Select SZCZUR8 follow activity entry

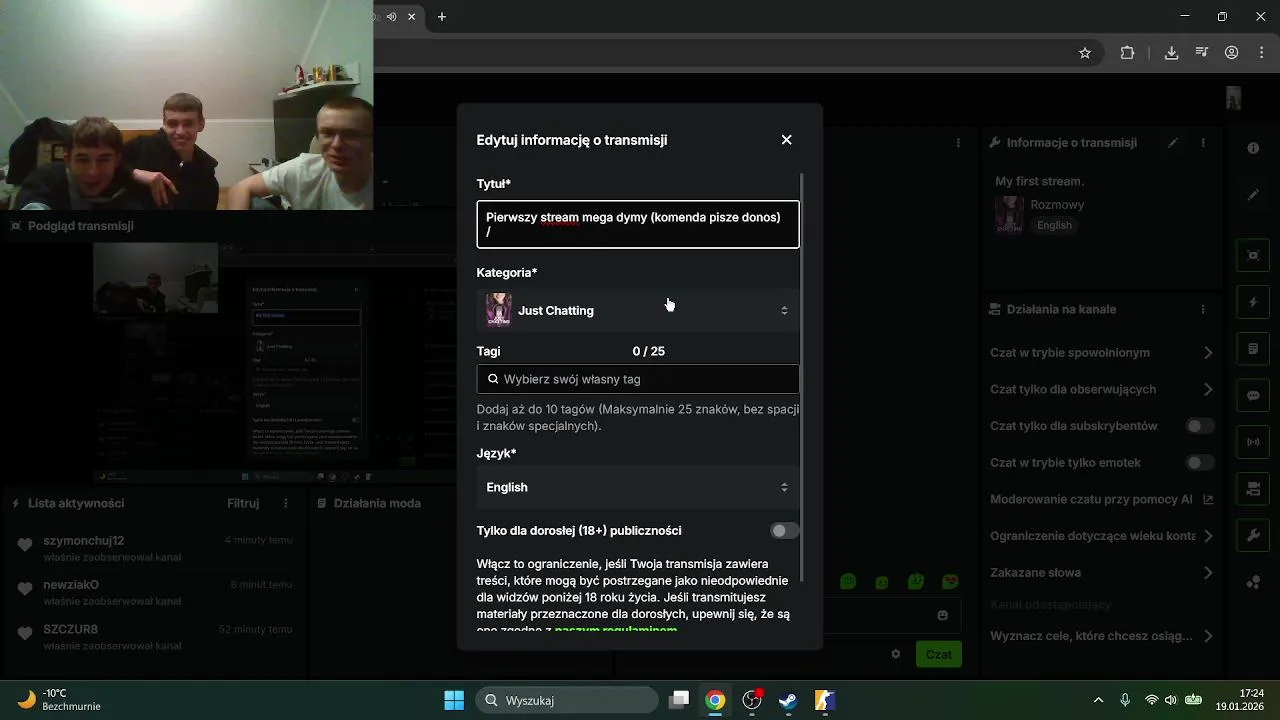[x=154, y=637]
